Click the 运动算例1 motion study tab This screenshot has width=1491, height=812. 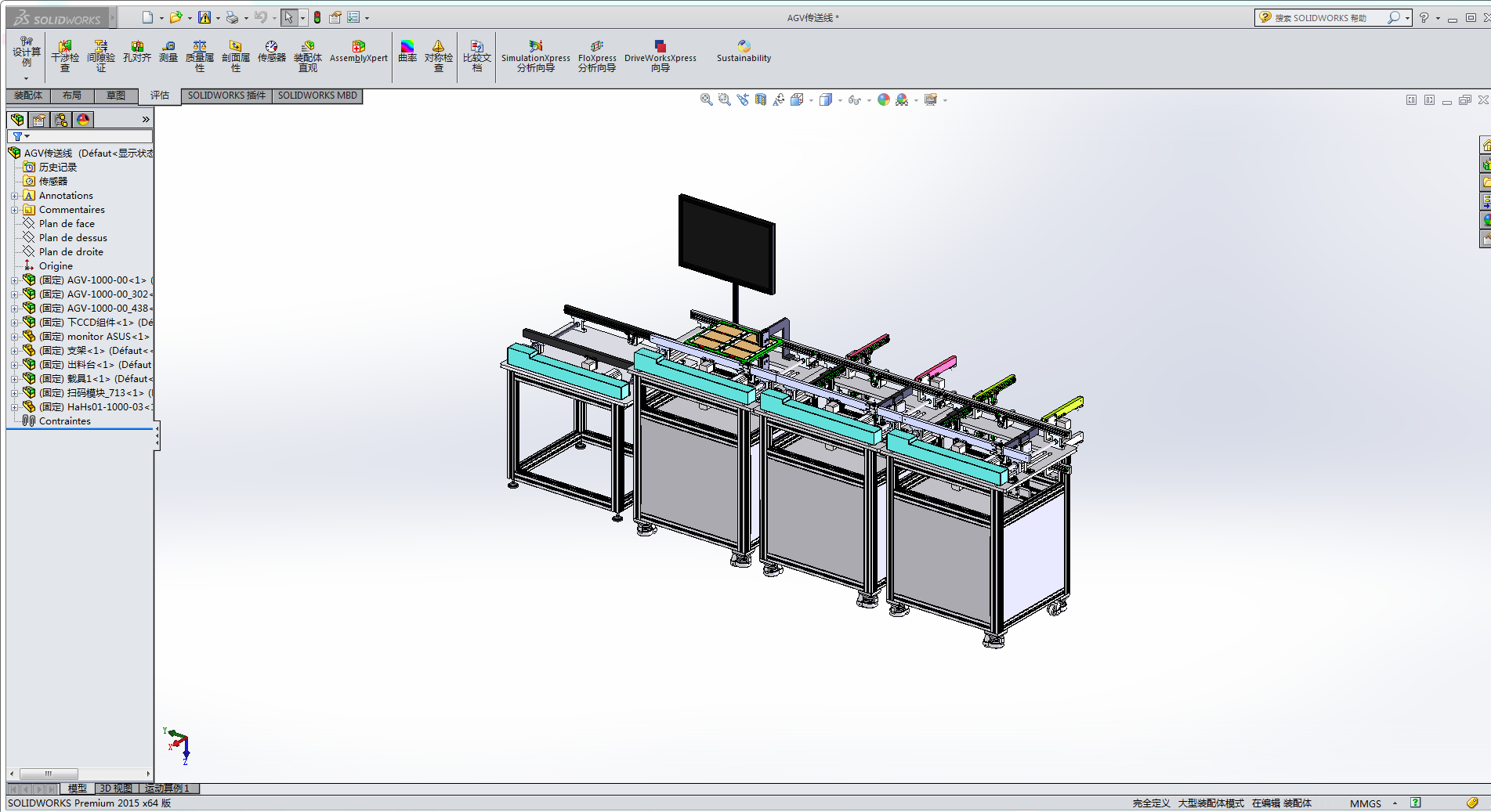click(167, 789)
